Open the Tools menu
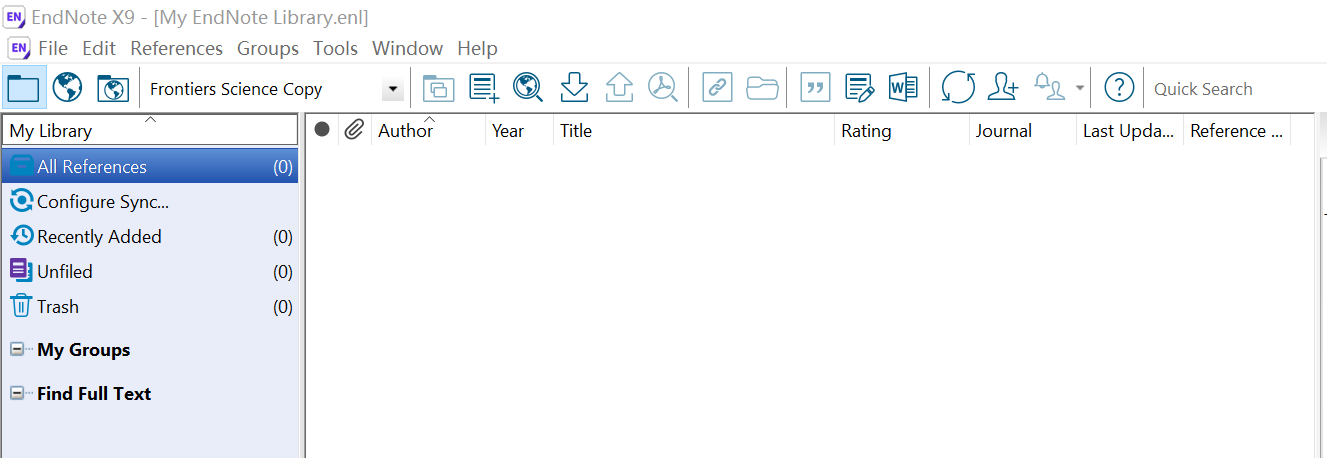Viewport: 1327px width, 458px height. [x=336, y=48]
